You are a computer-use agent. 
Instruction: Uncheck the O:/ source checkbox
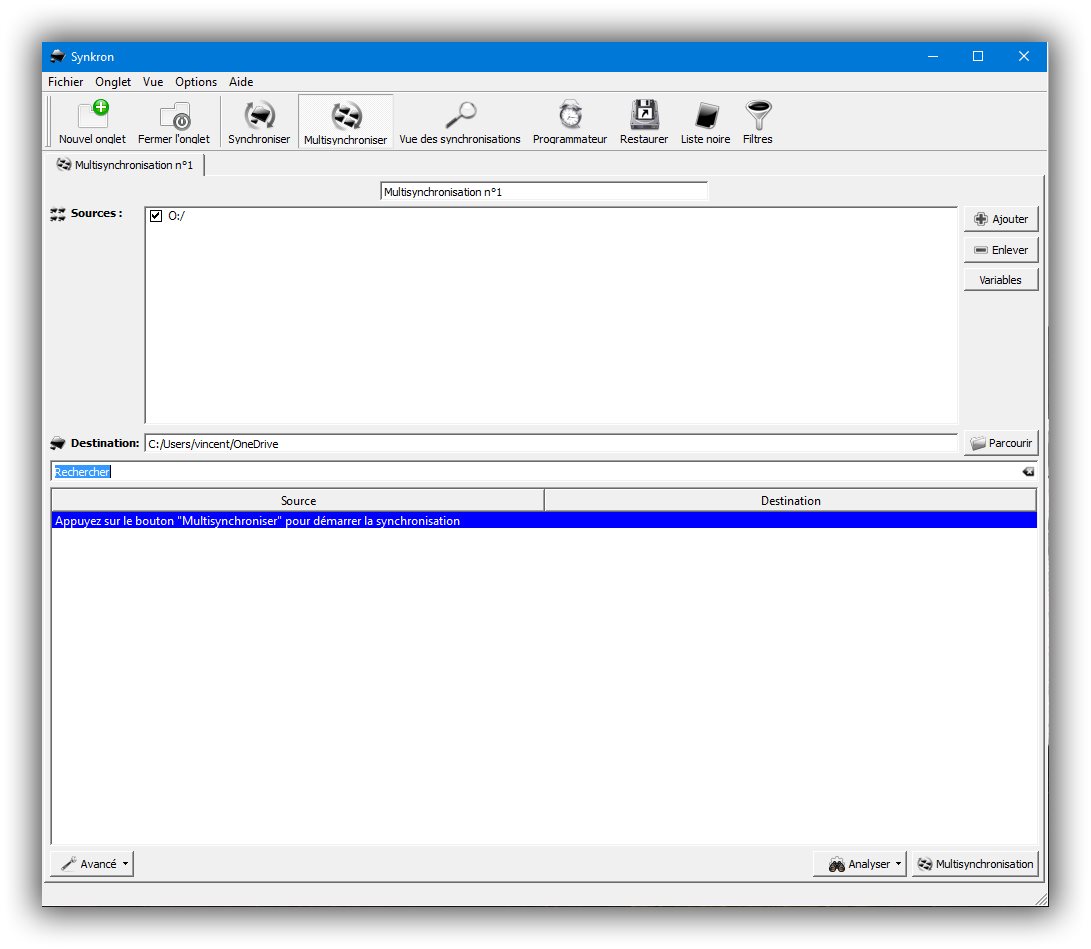coord(156,216)
